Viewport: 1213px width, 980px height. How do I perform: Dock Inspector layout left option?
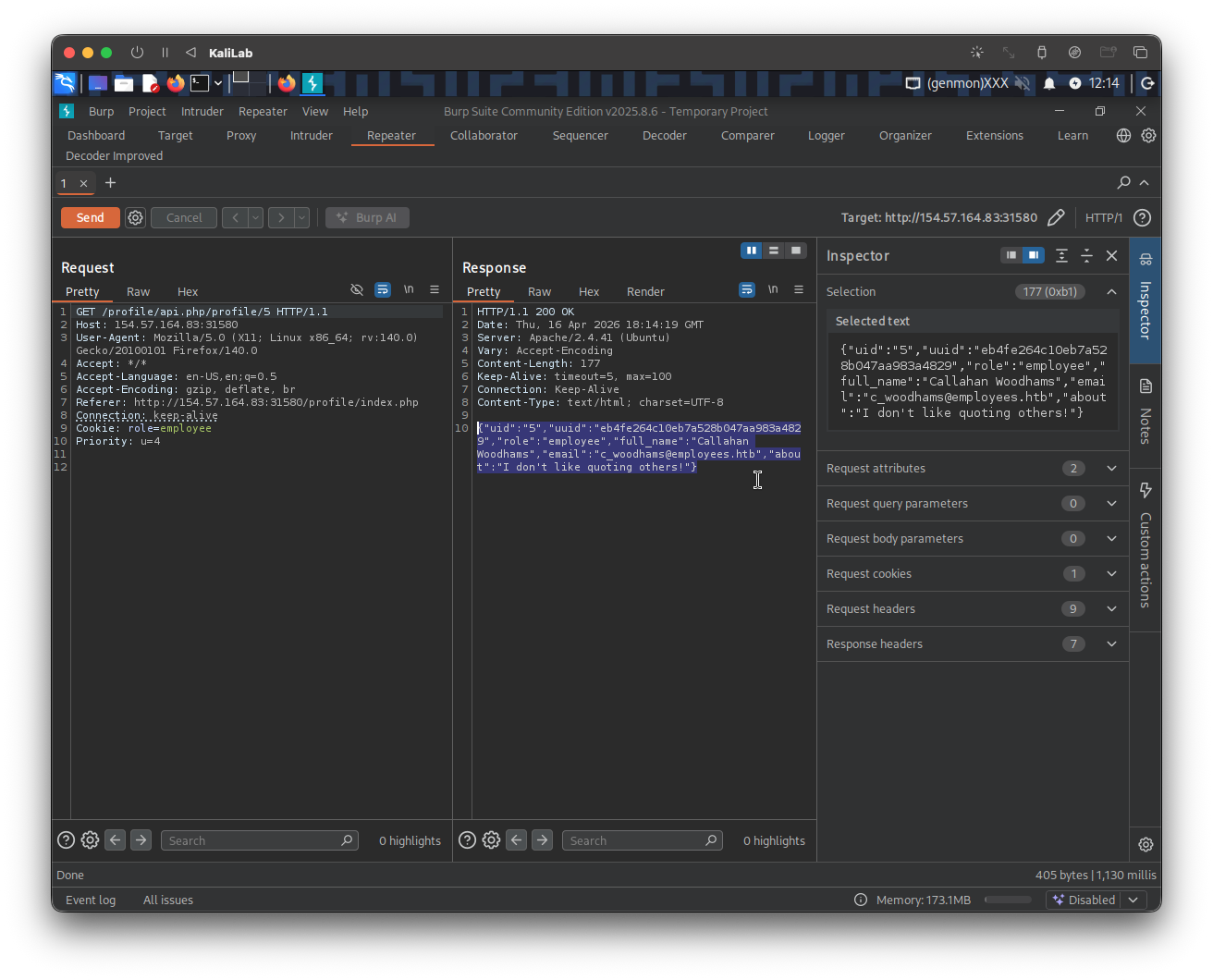tap(1011, 255)
